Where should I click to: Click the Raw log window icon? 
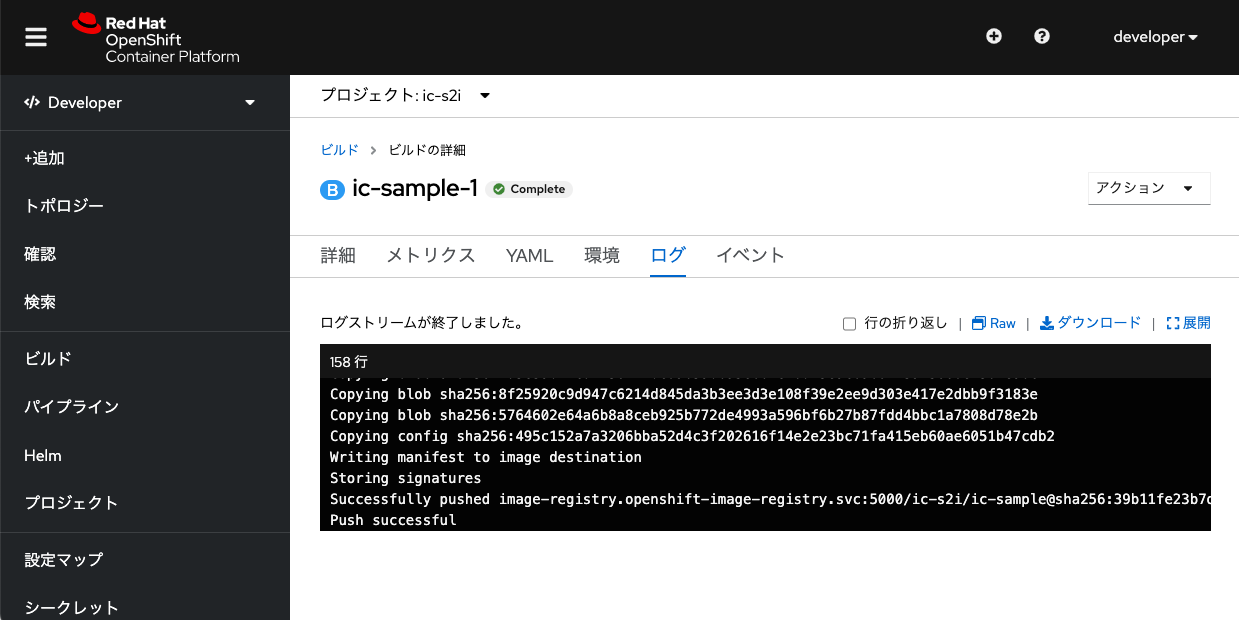980,323
